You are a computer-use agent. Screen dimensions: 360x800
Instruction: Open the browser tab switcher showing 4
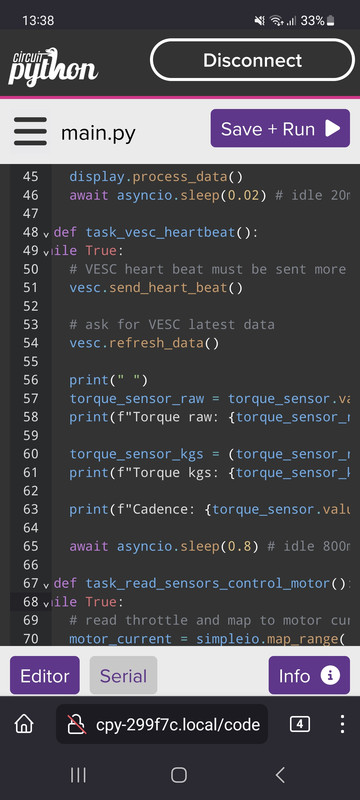click(299, 723)
